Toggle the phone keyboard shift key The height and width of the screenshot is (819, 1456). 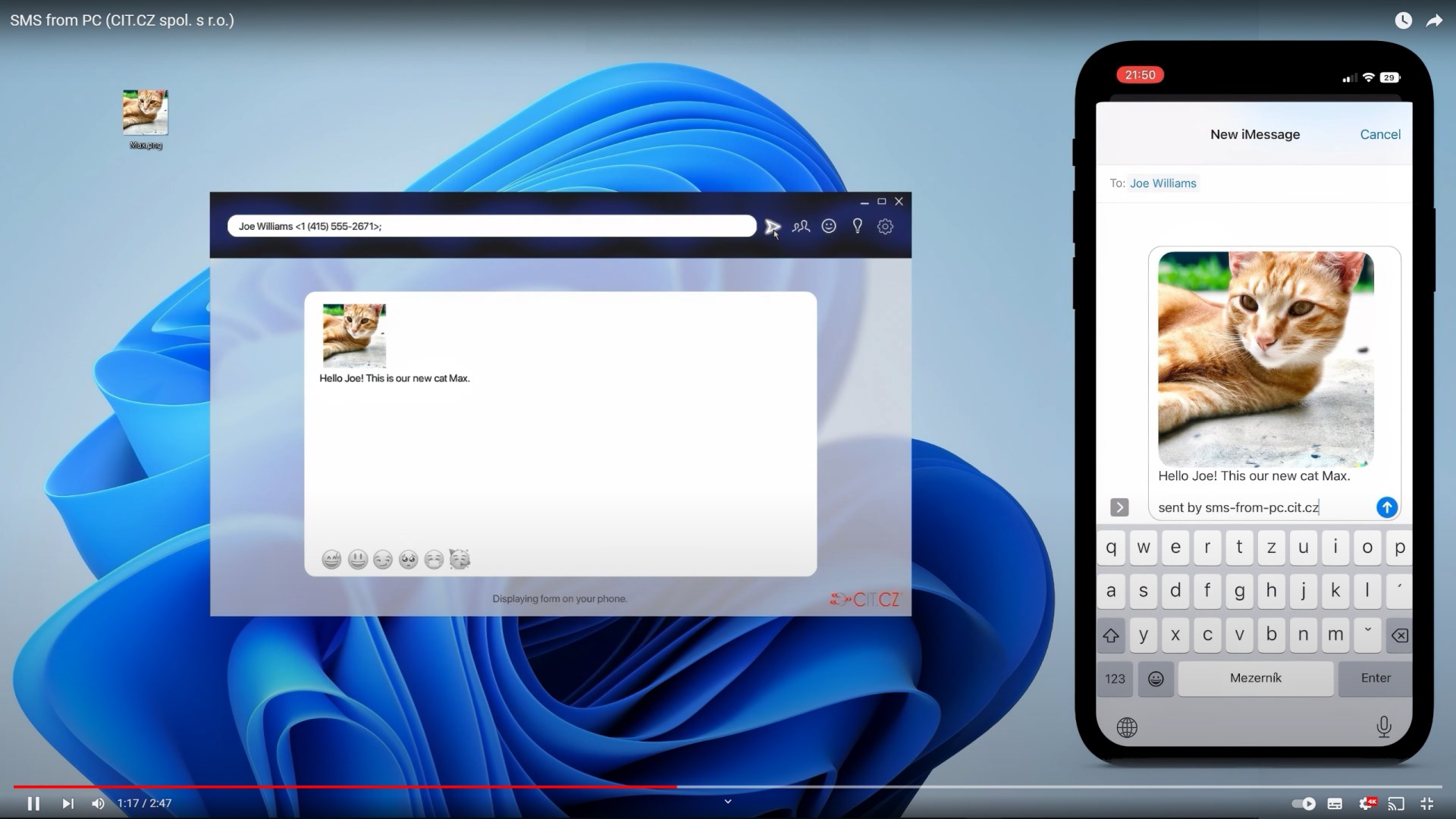(x=1111, y=635)
